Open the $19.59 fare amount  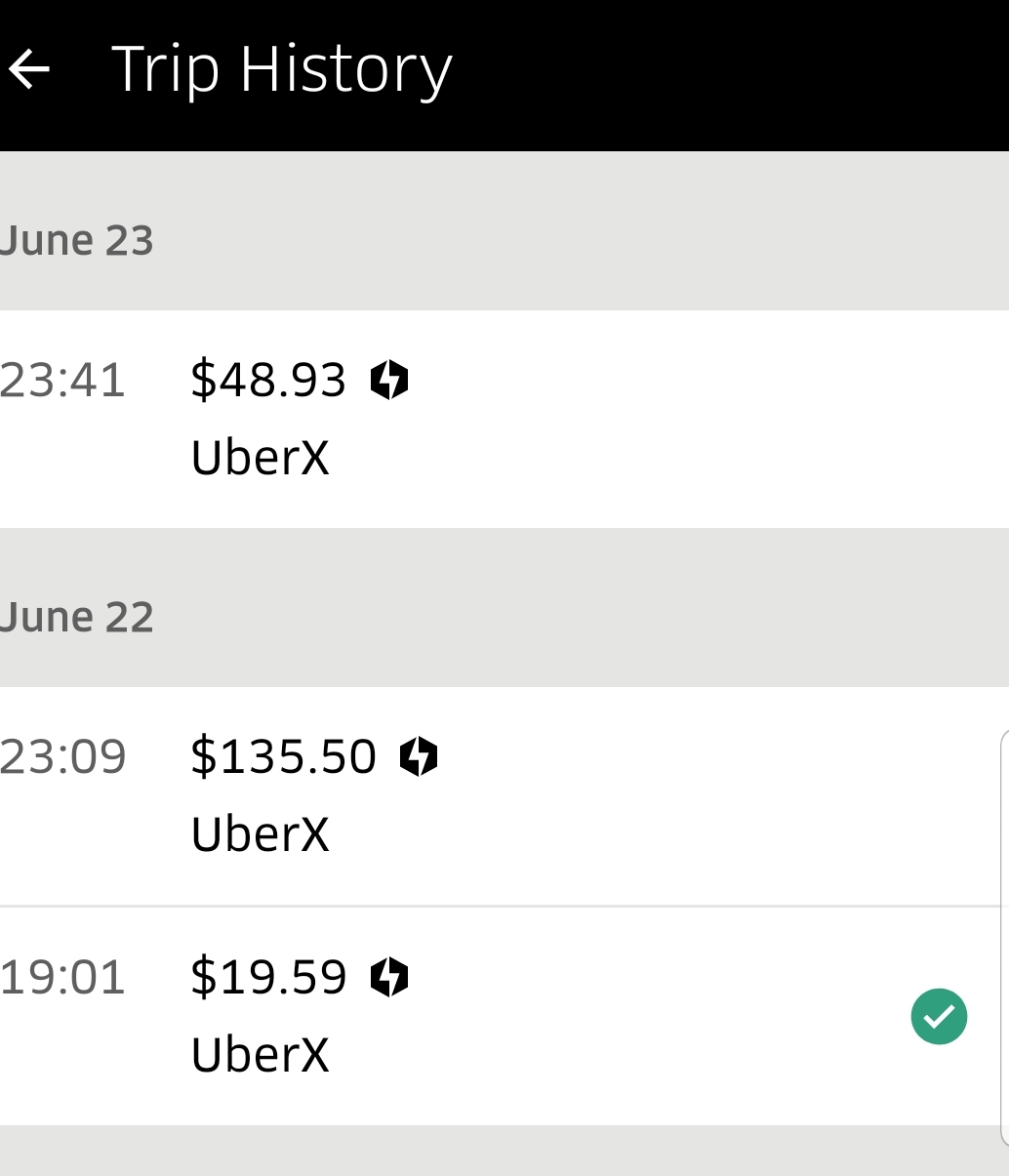coord(268,977)
